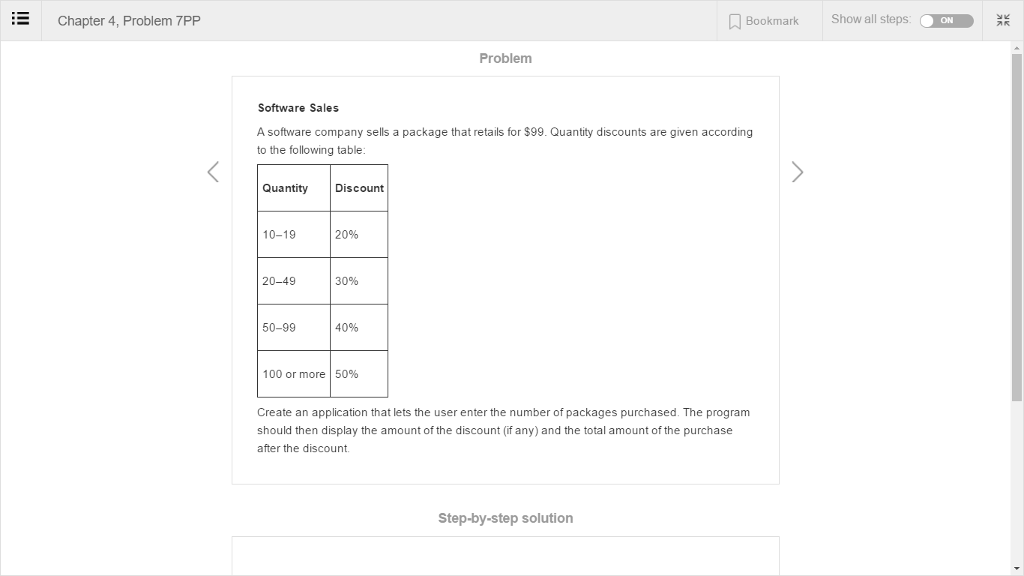Advance to the next problem with the right arrow

pyautogui.click(x=797, y=171)
